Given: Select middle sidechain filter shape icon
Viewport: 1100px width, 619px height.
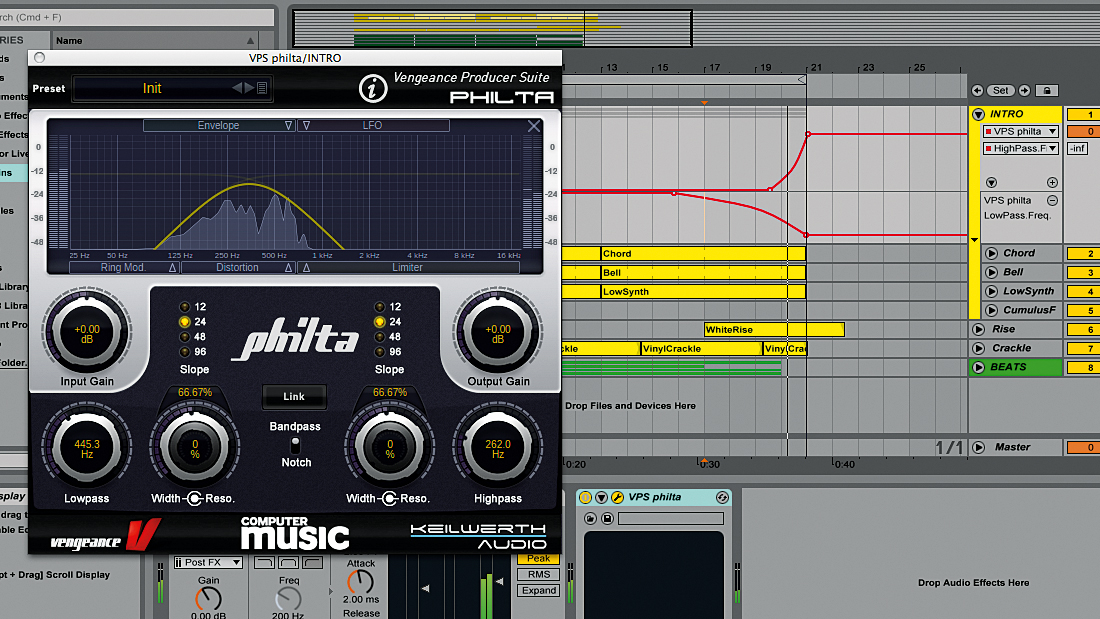Looking at the screenshot, I should click(x=288, y=562).
